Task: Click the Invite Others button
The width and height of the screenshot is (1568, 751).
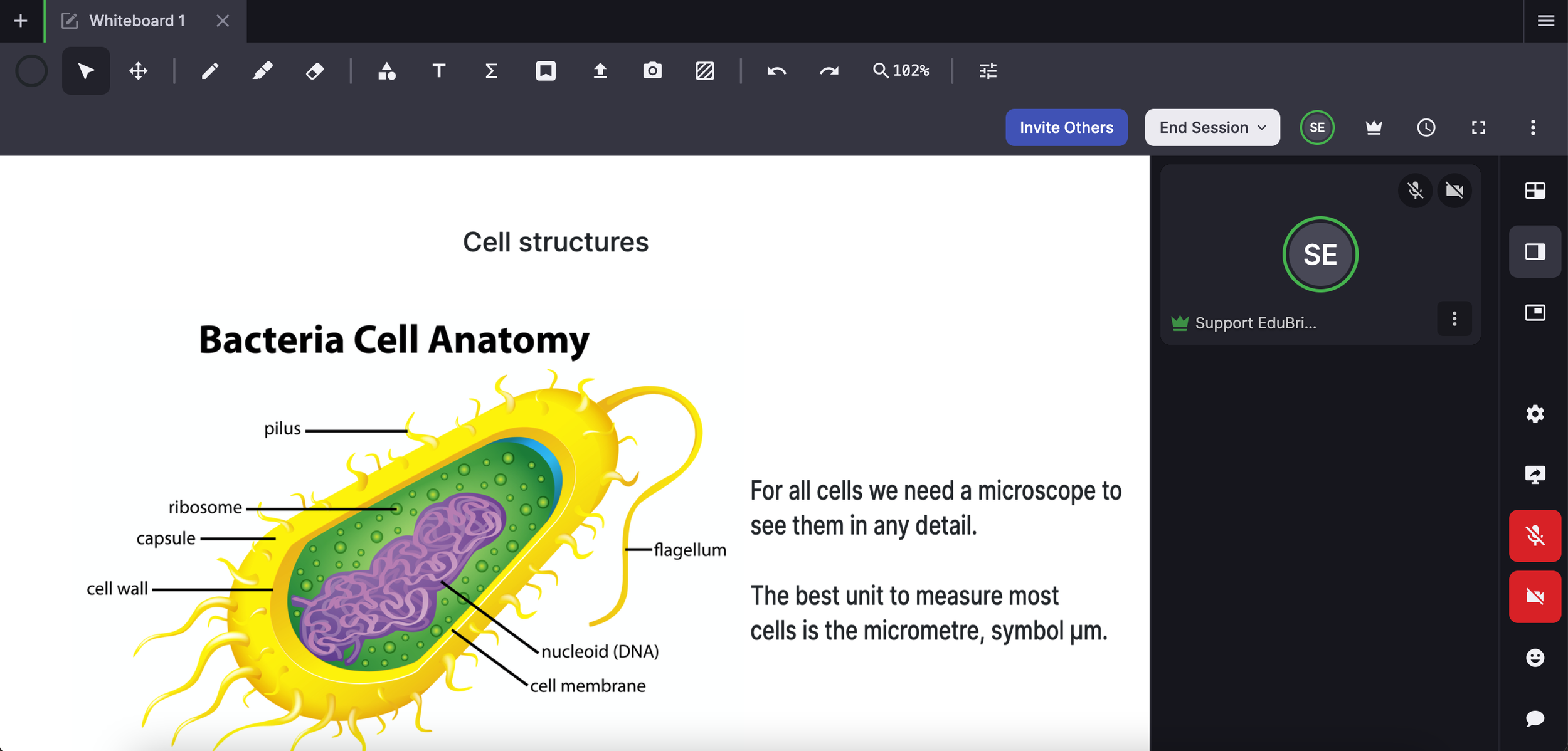Action: (1066, 128)
